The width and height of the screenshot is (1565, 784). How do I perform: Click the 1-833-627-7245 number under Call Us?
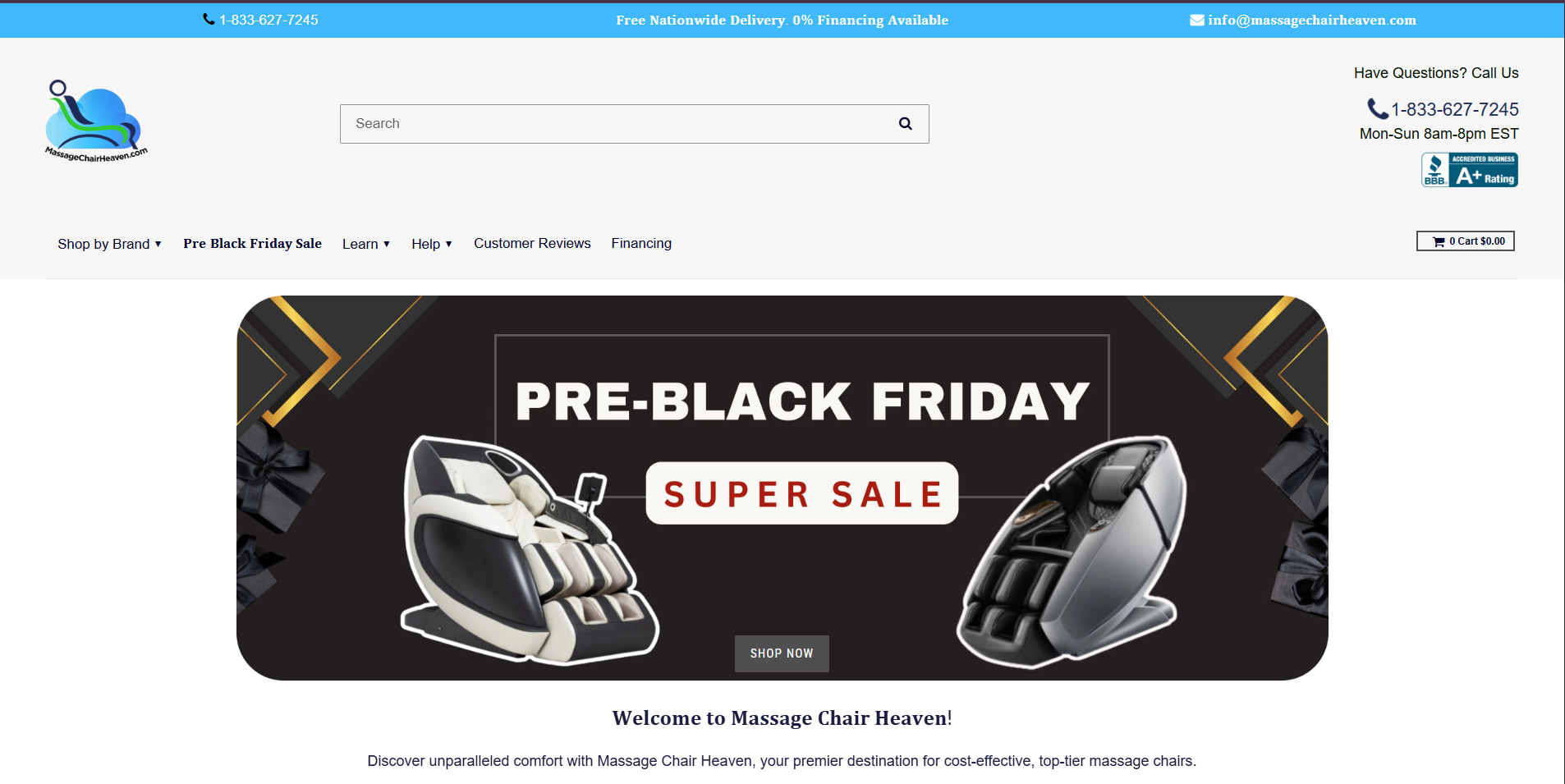coord(1454,109)
